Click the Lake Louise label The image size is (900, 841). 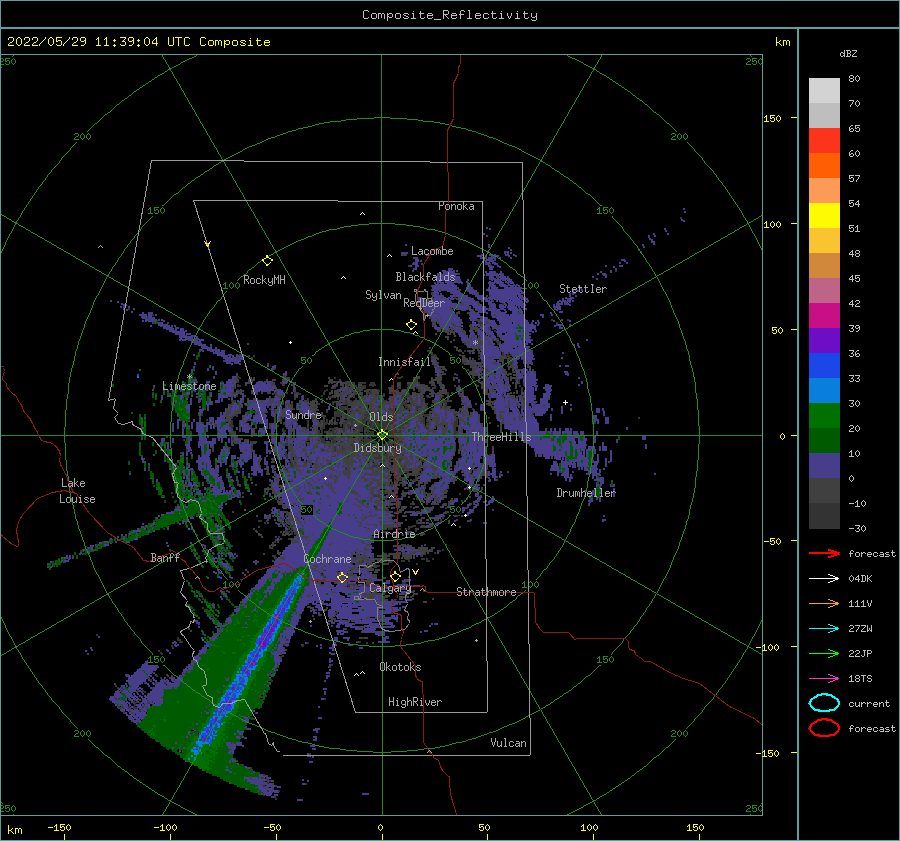tap(77, 491)
